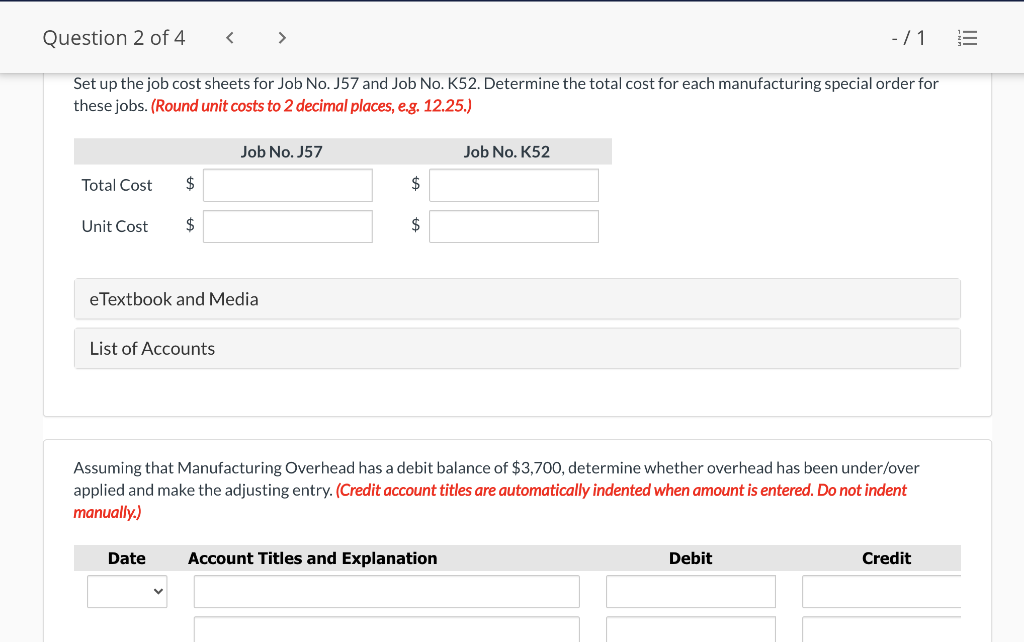Click the Job No. K52 column header
The width and height of the screenshot is (1024, 642).
point(507,152)
